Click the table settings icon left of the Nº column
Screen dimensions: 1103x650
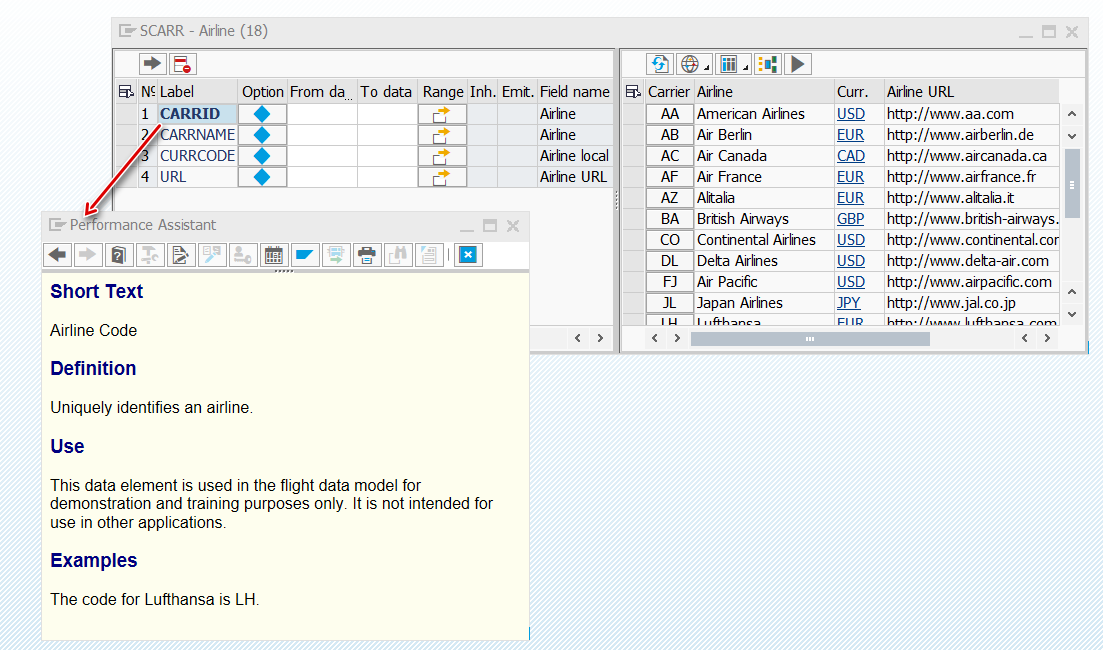126,91
